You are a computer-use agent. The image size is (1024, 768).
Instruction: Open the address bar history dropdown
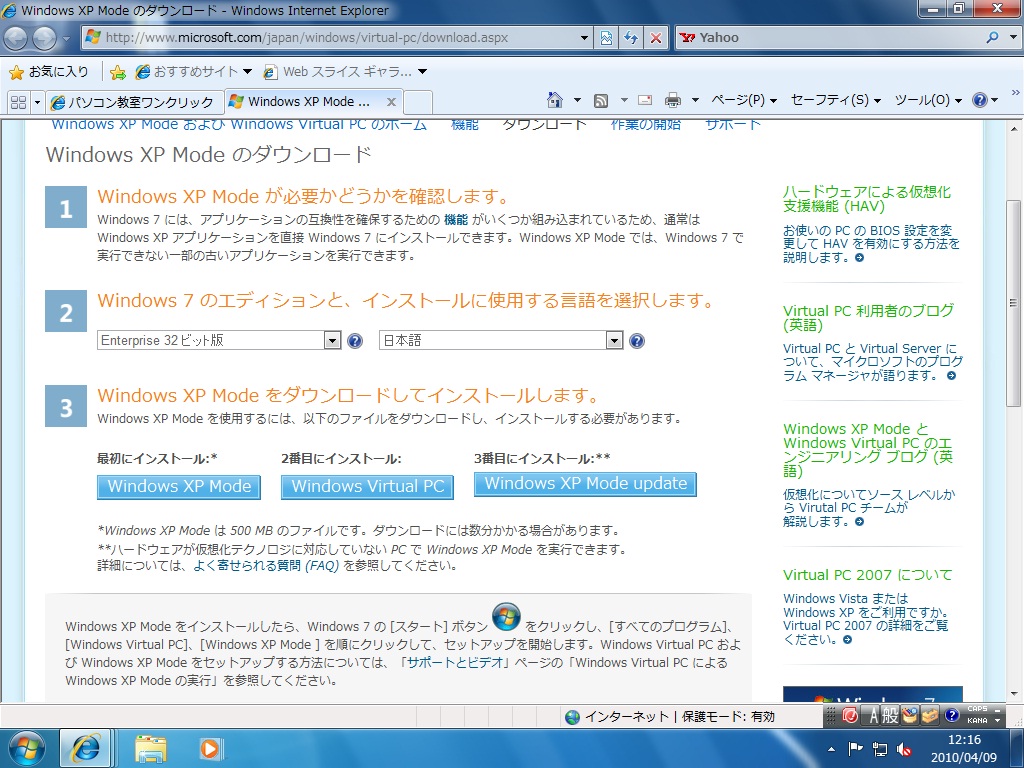pos(584,37)
